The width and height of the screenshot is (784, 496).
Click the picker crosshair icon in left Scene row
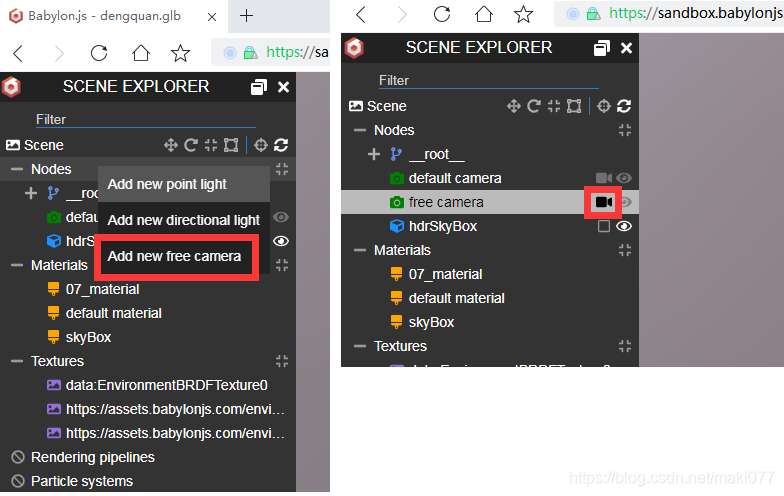click(260, 145)
